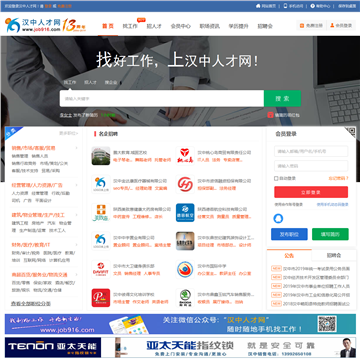The image size is (360, 360).
Task: Open the 学历提升 nav menu item
Action: pos(238,26)
